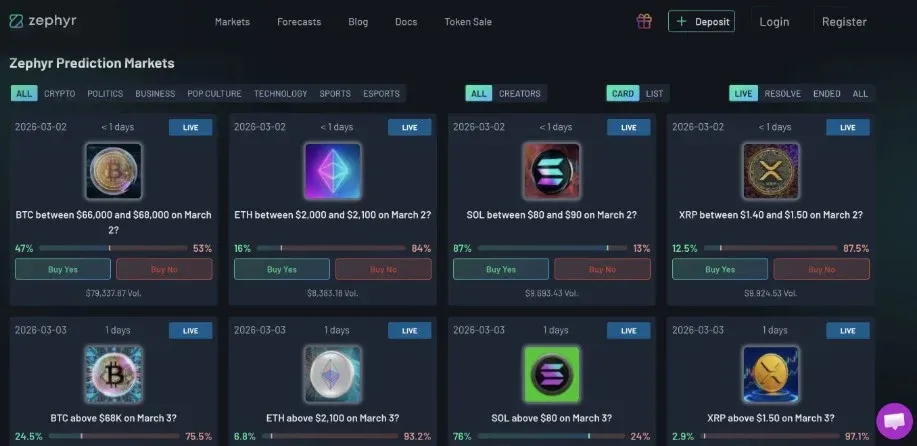
Task: Open the purple chat support bubble
Action: (x=894, y=421)
